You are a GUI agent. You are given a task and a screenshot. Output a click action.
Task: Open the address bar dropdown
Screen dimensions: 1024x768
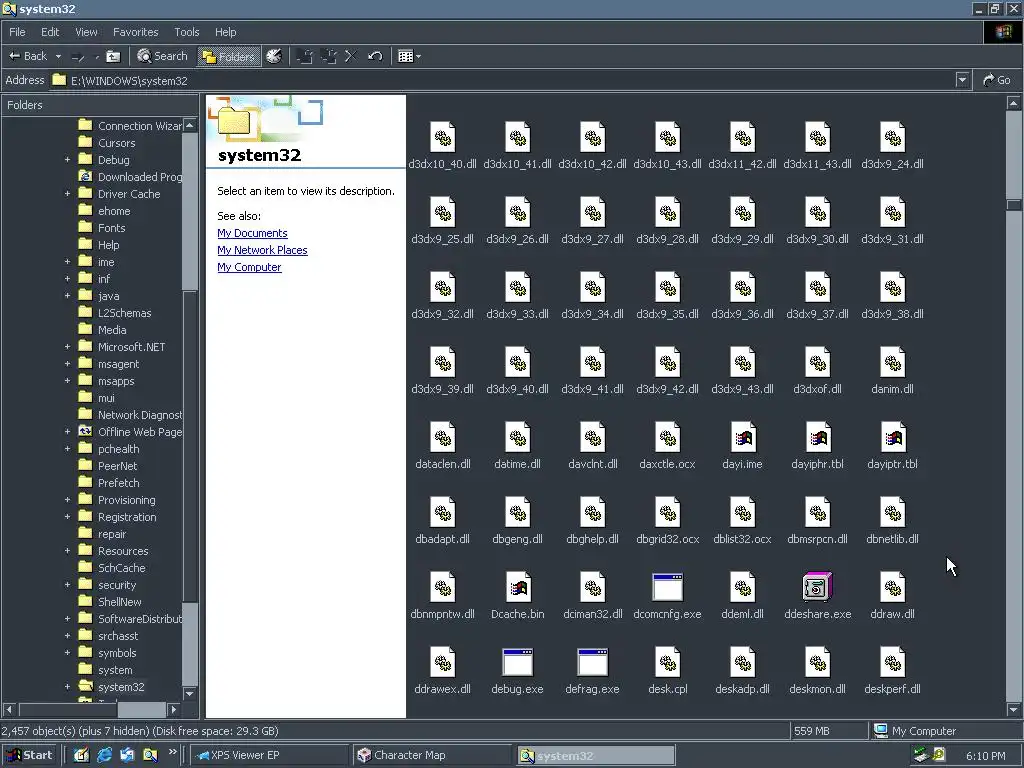tap(962, 80)
